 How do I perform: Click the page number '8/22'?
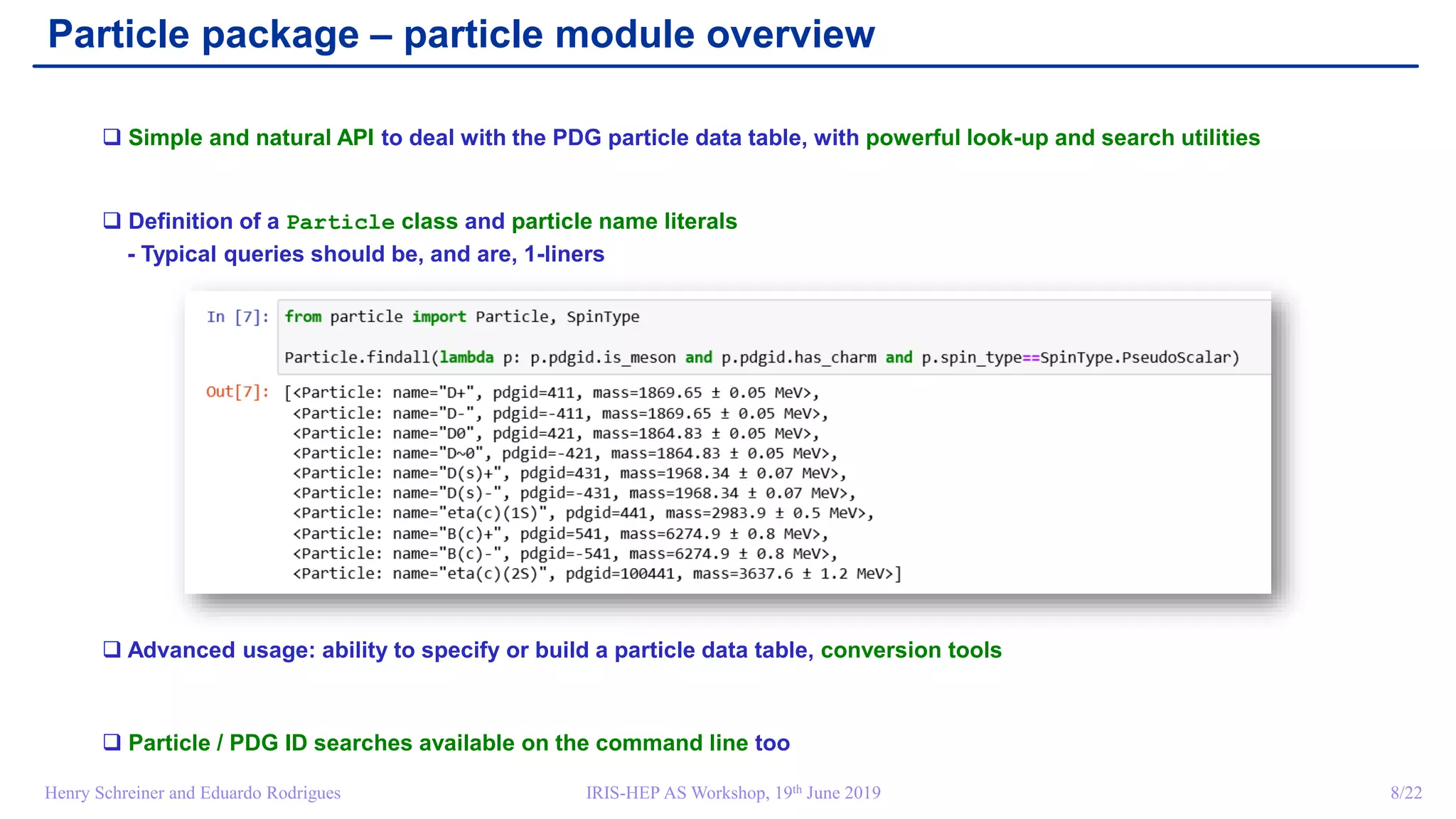[x=1406, y=793]
